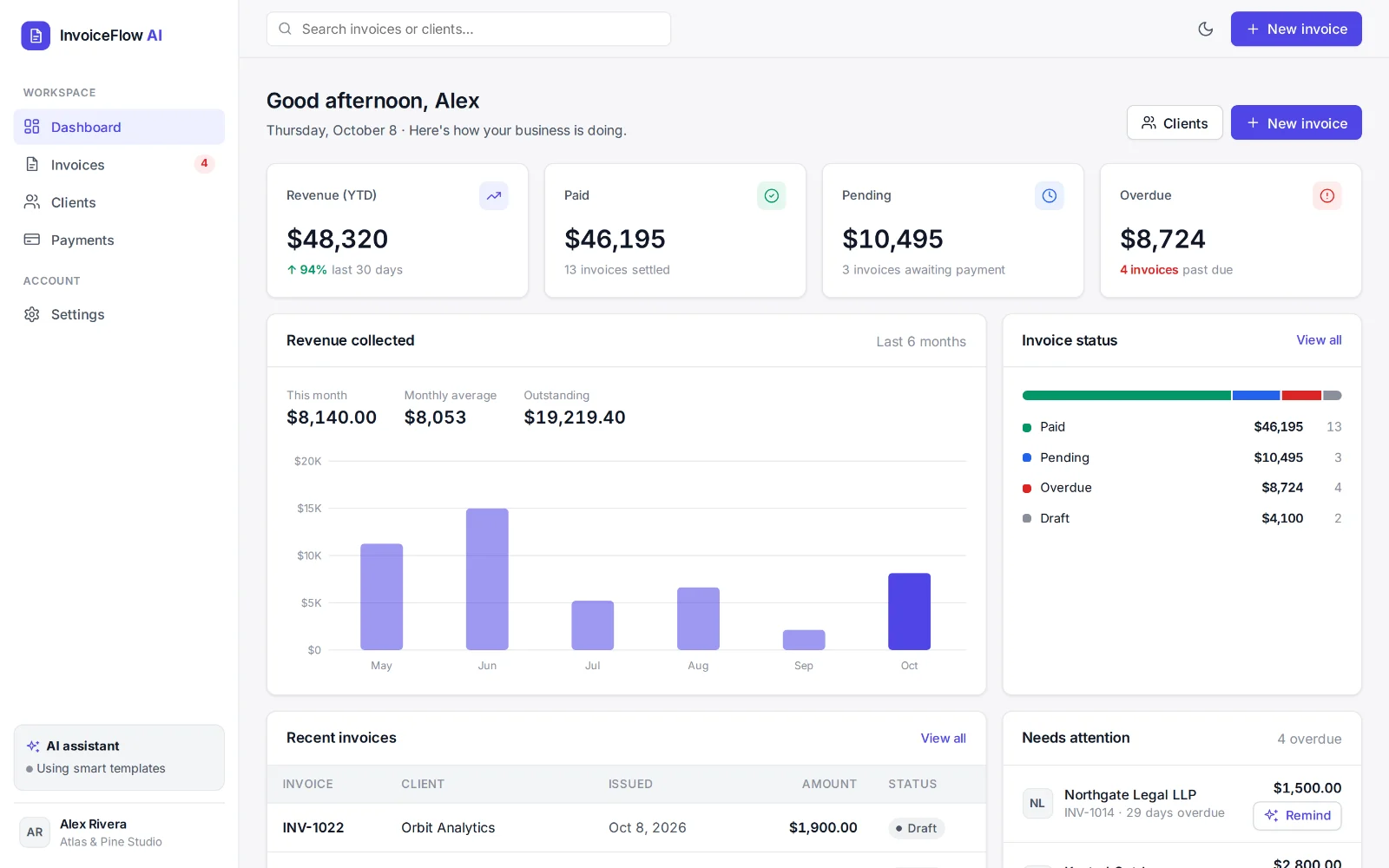Click the October revenue bar

pos(909,611)
